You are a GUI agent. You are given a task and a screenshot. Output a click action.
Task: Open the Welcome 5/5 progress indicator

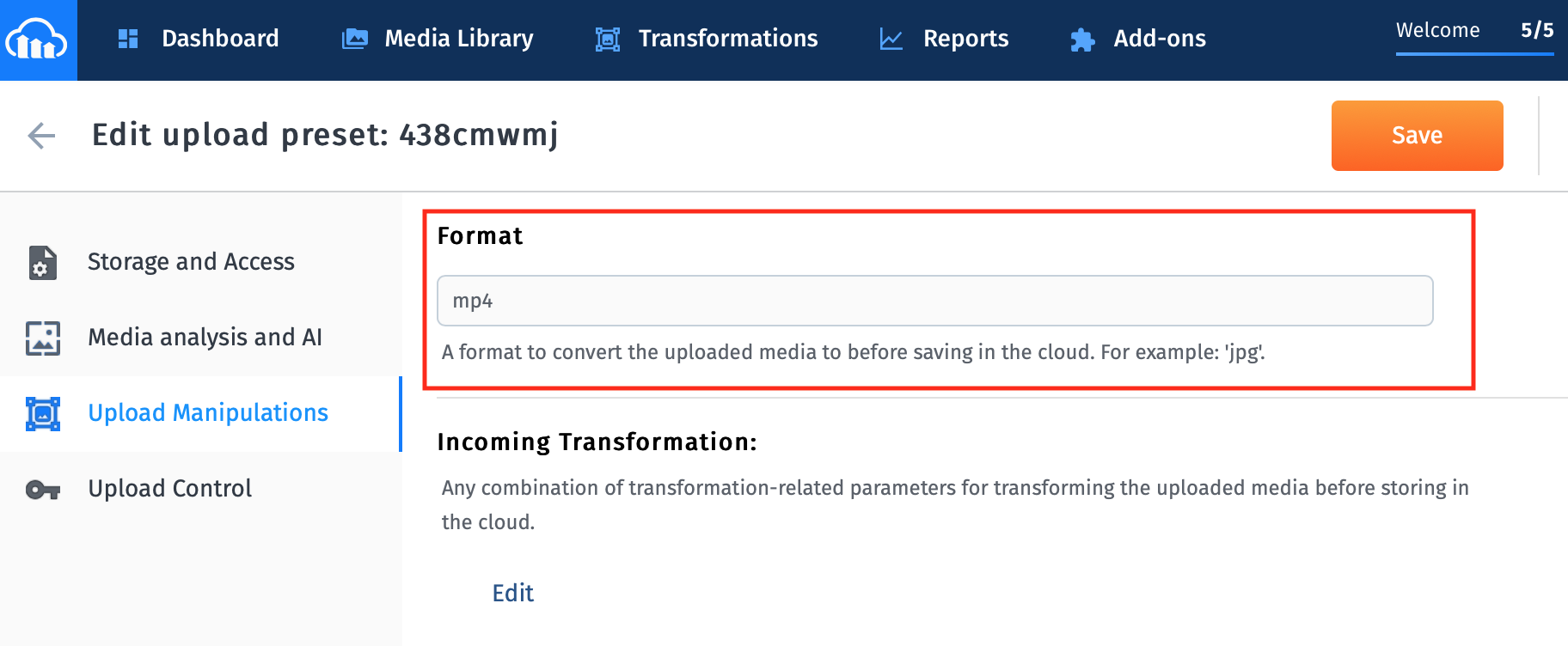1473,32
